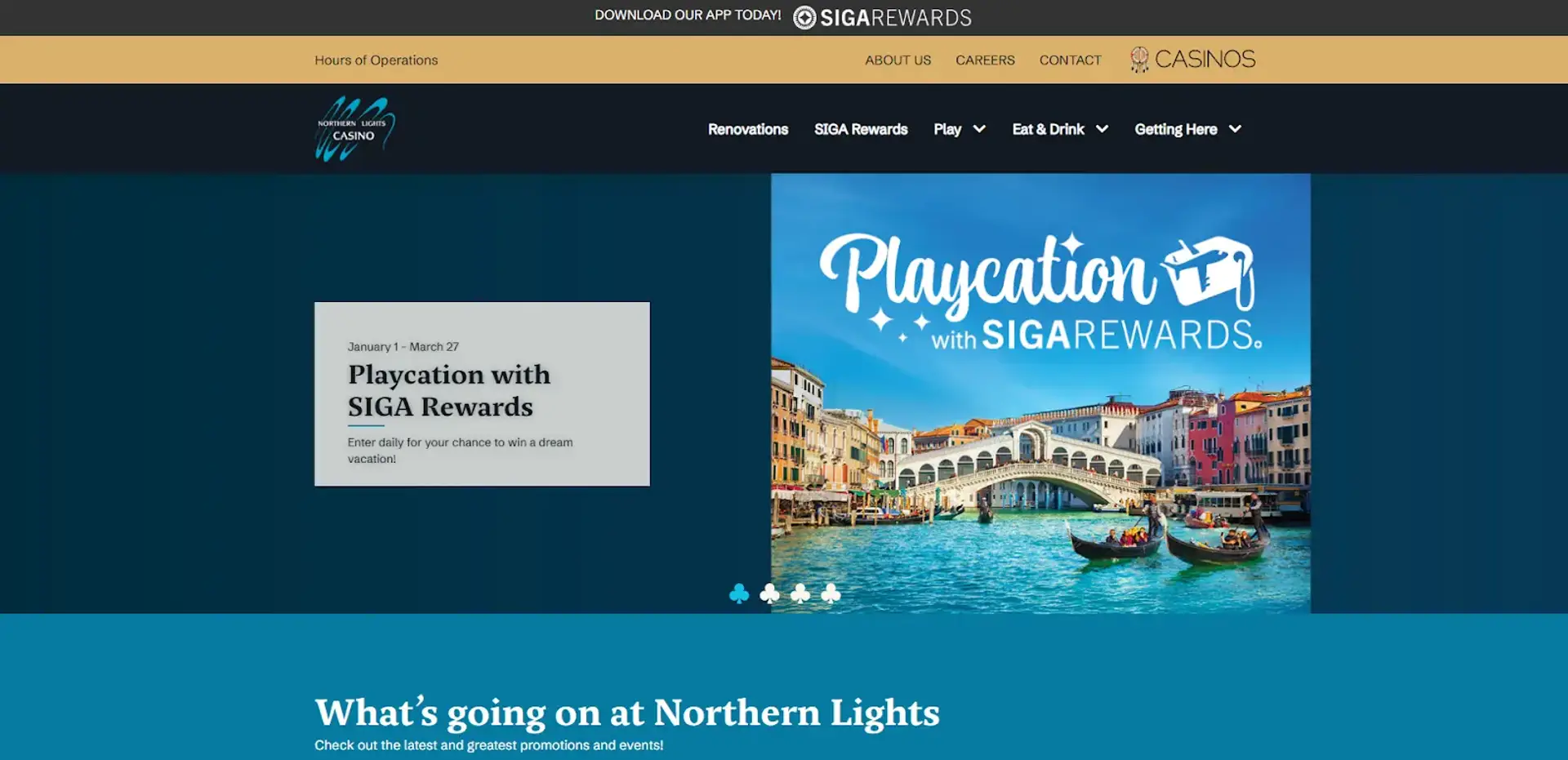Click 'Enter daily for your chance' description
1568x760 pixels.
point(460,451)
